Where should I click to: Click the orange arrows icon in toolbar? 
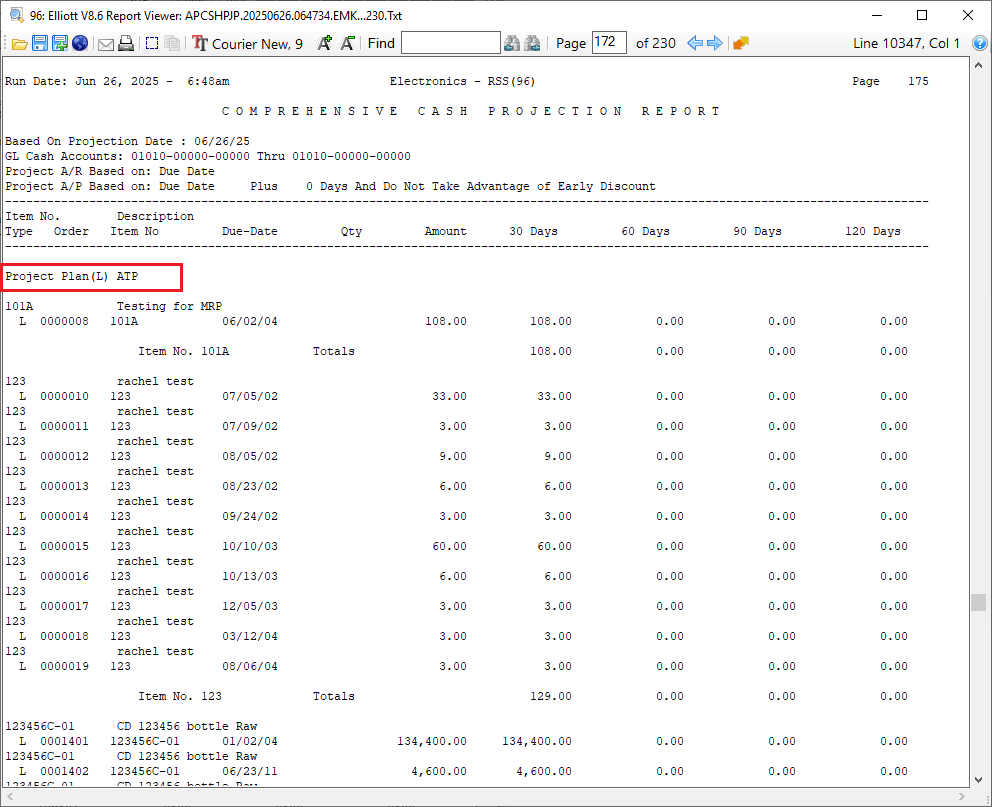[x=741, y=43]
